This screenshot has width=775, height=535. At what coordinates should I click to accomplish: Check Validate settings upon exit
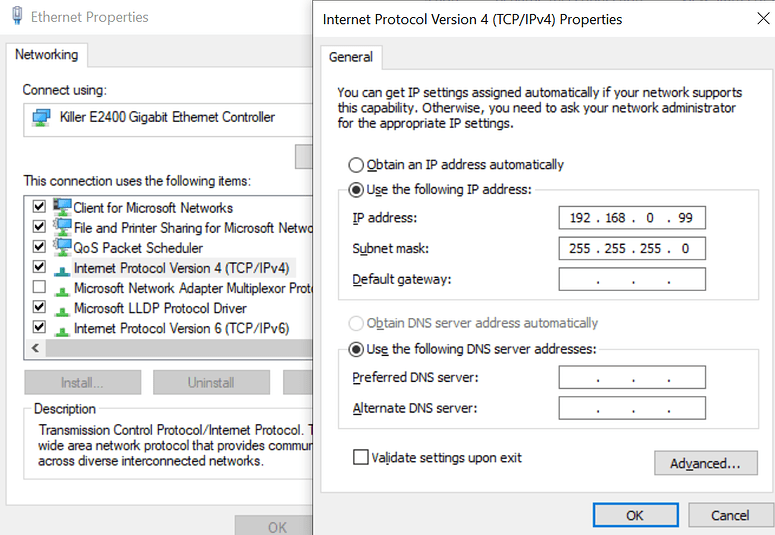pyautogui.click(x=361, y=458)
